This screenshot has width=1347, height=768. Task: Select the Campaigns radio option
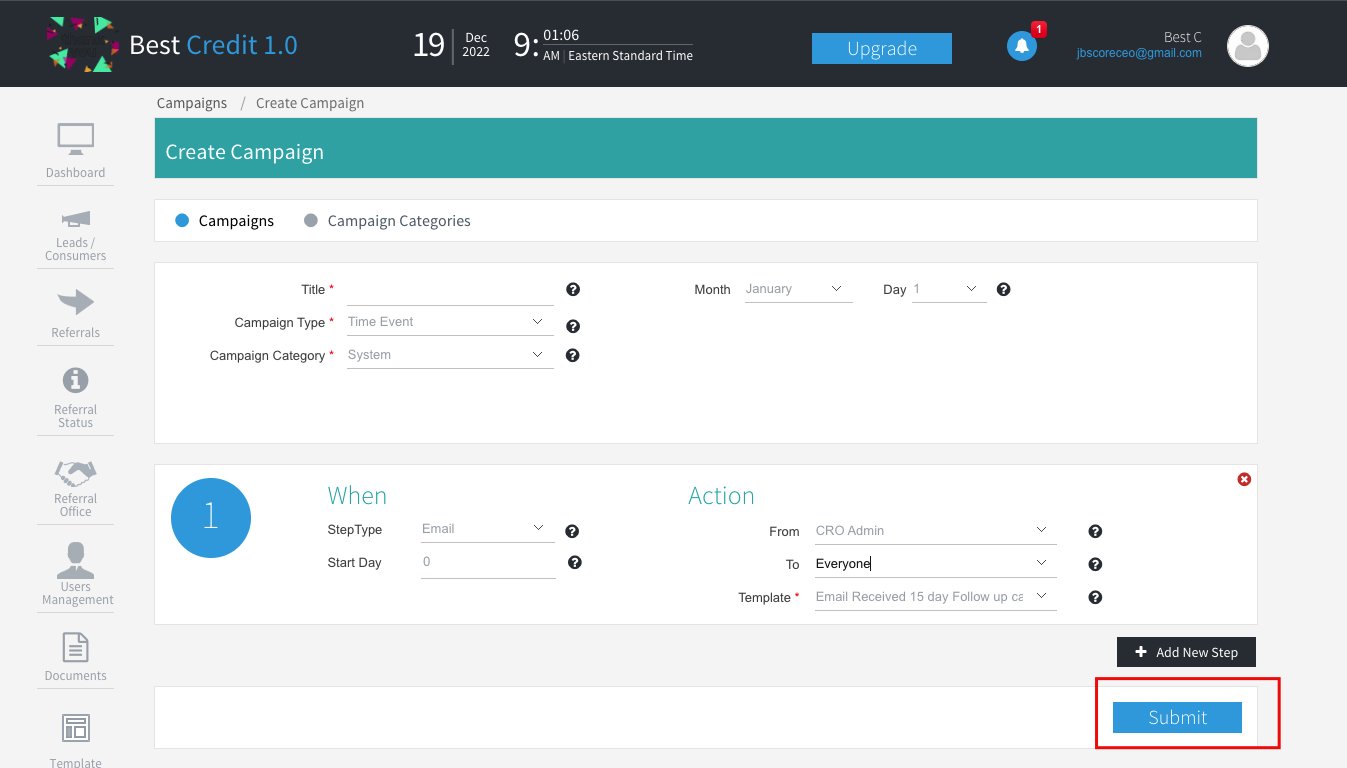(182, 220)
